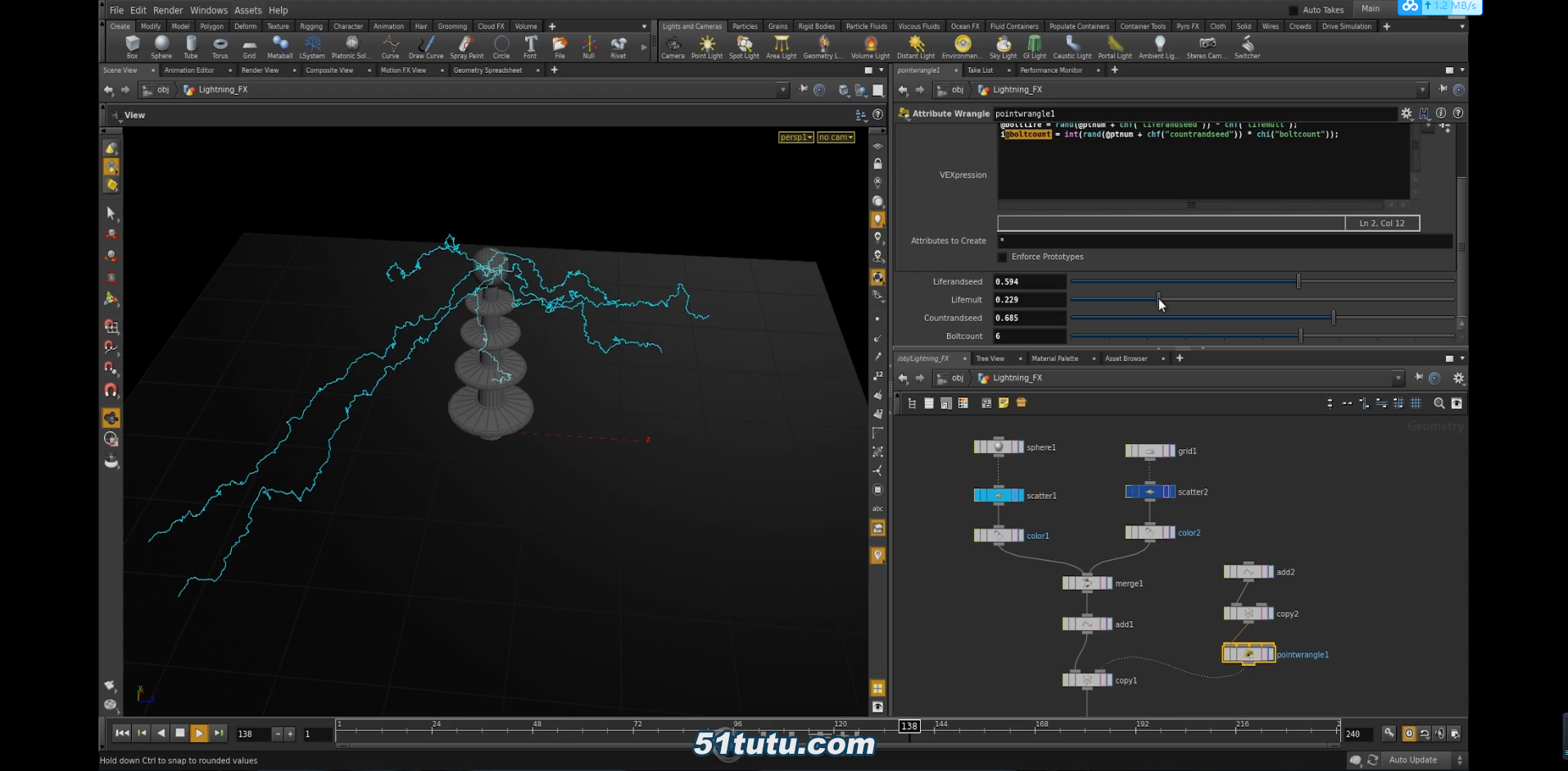The height and width of the screenshot is (771, 1568).
Task: Click the Countrandseed value field
Action: click(x=1029, y=318)
